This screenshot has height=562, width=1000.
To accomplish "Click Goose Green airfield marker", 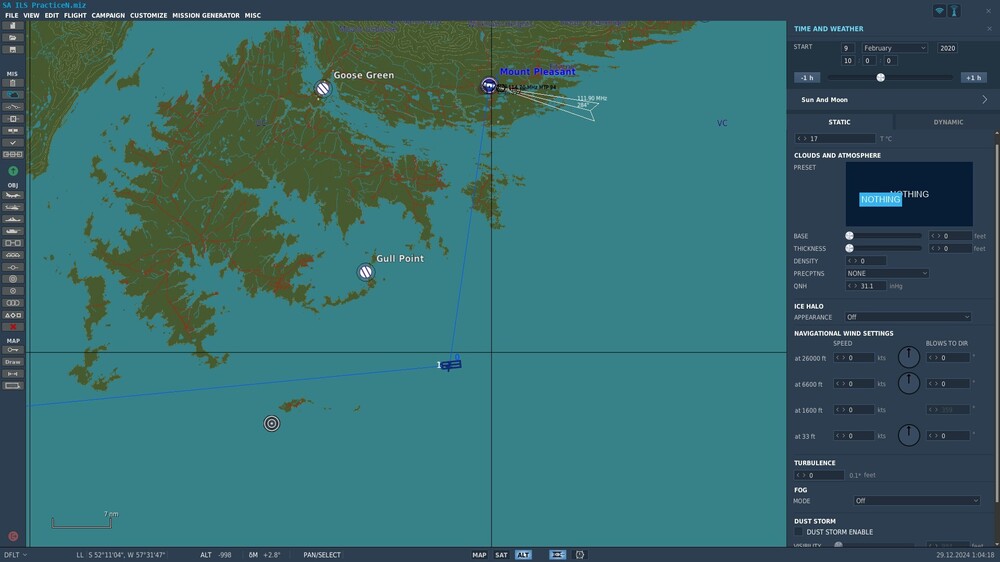I will [x=323, y=88].
